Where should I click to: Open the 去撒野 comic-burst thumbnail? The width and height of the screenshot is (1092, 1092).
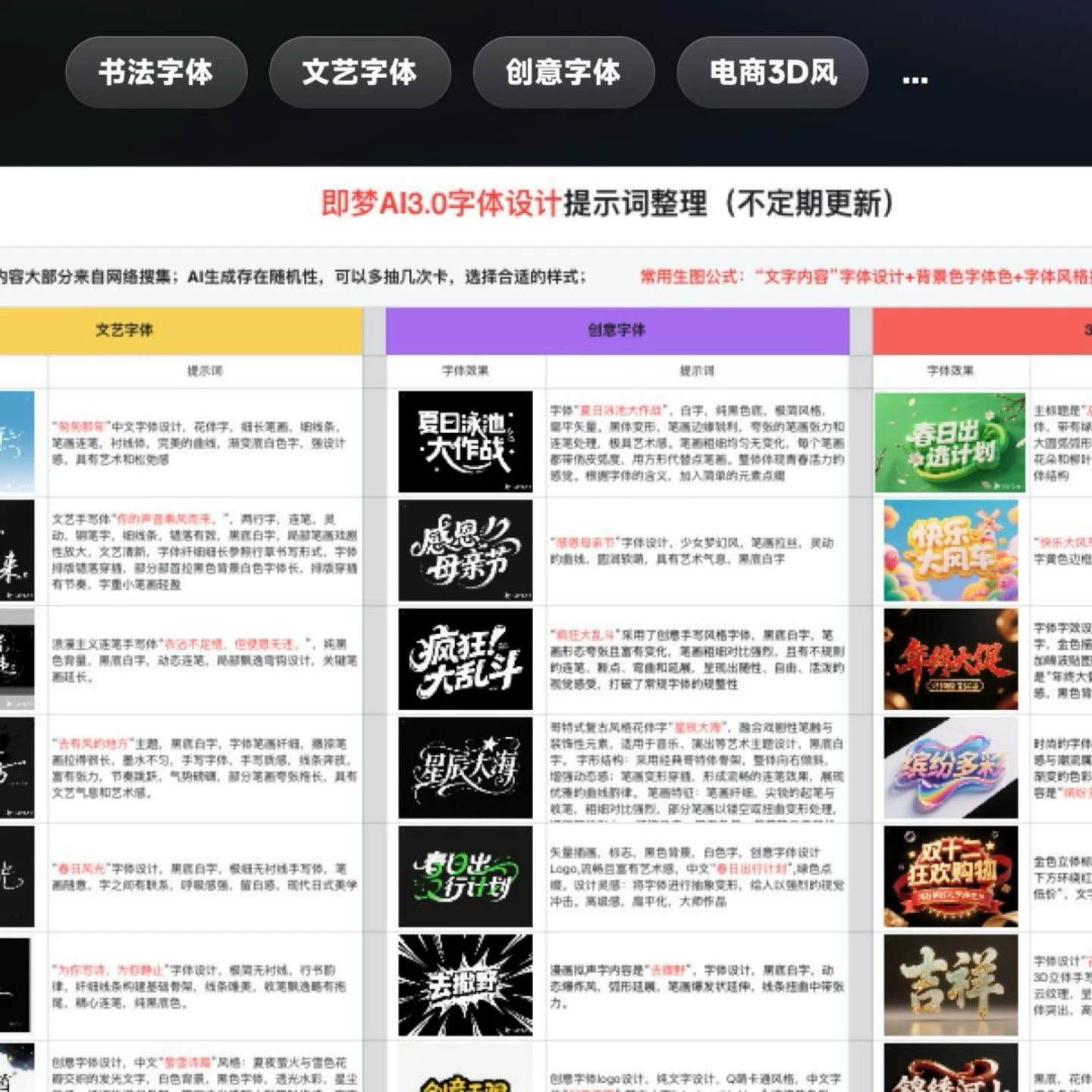click(466, 985)
